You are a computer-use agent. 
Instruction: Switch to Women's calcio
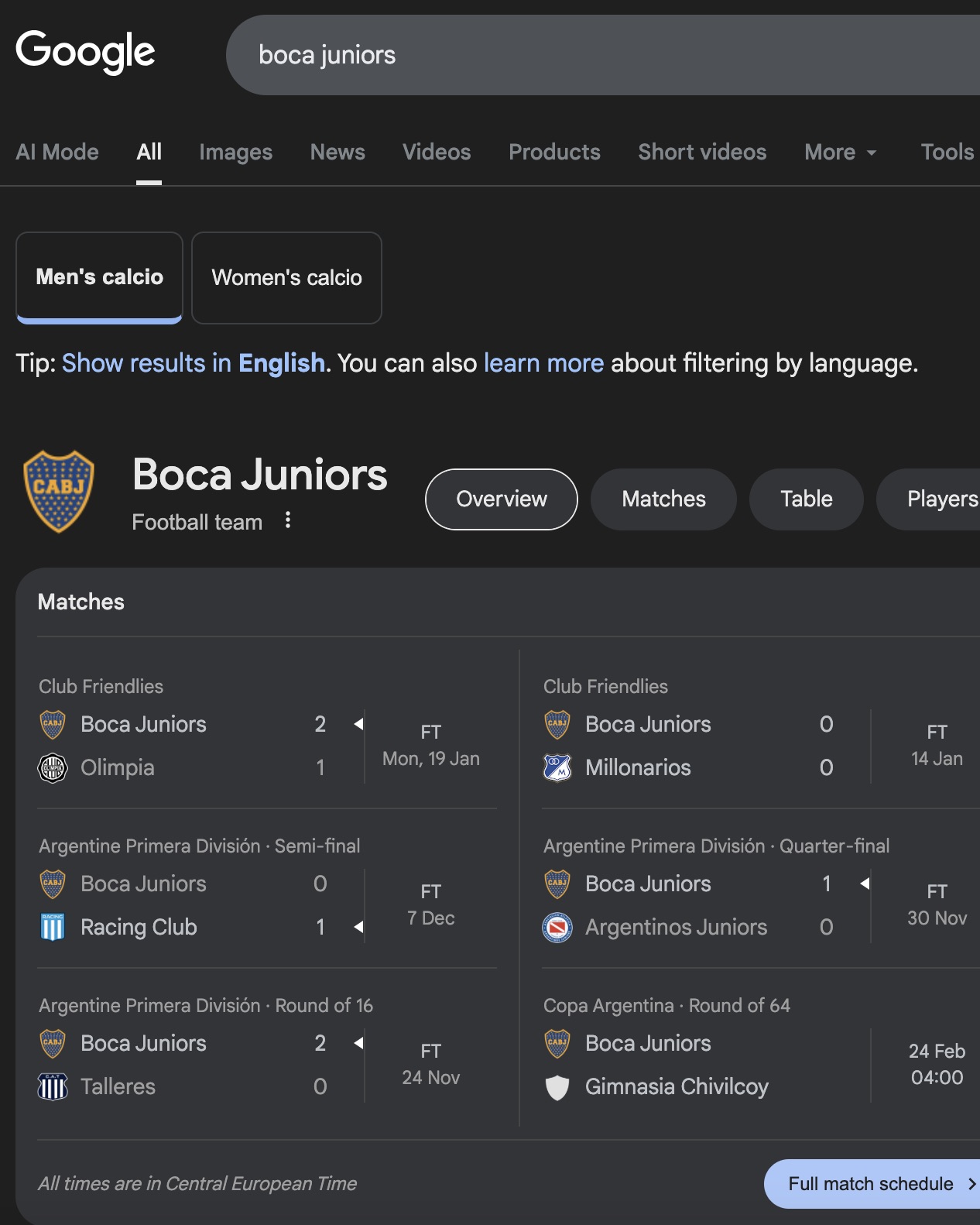tap(286, 277)
